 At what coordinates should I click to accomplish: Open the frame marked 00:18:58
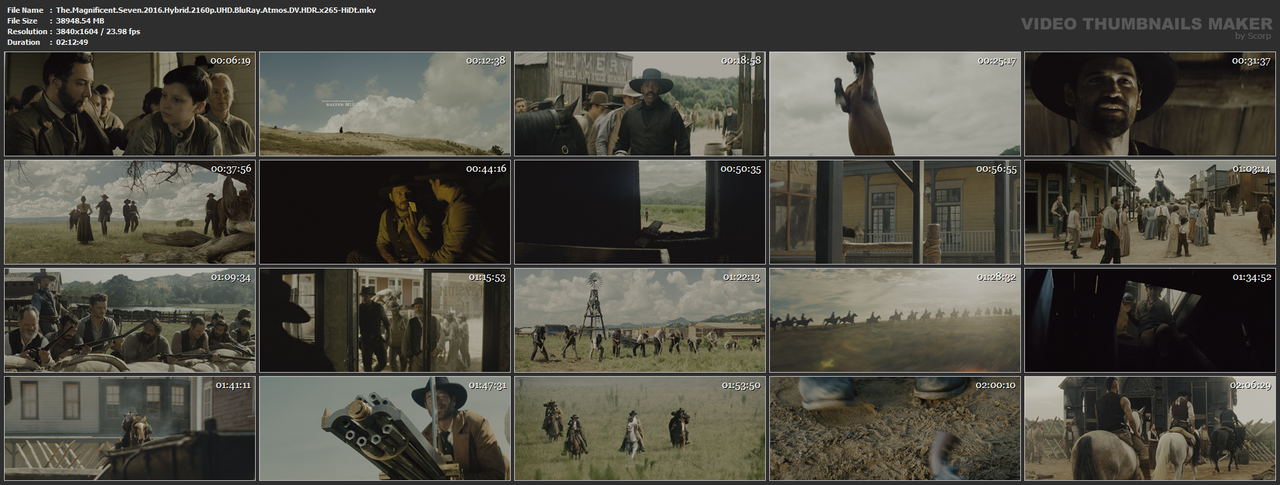[x=640, y=103]
